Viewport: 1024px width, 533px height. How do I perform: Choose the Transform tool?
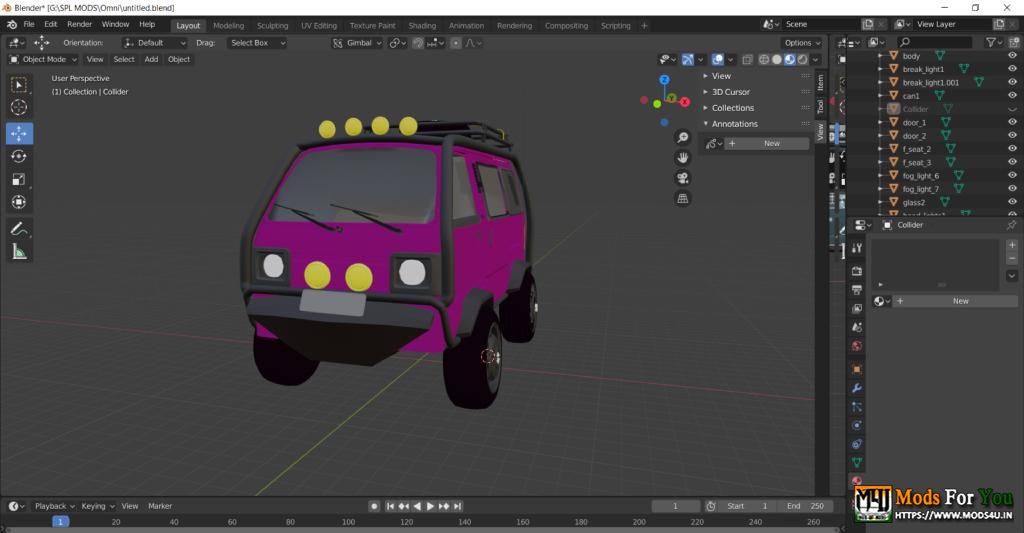(x=19, y=202)
